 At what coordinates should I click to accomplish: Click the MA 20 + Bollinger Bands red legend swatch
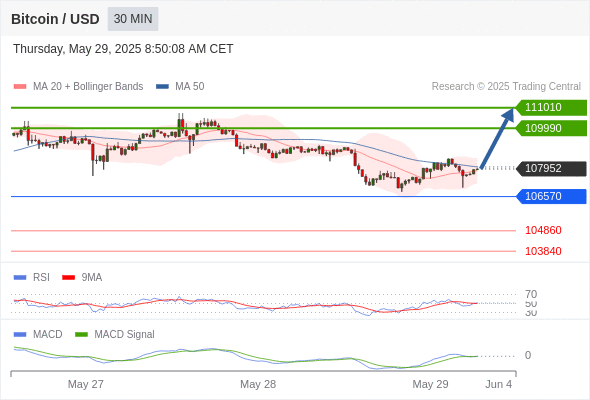[x=20, y=87]
